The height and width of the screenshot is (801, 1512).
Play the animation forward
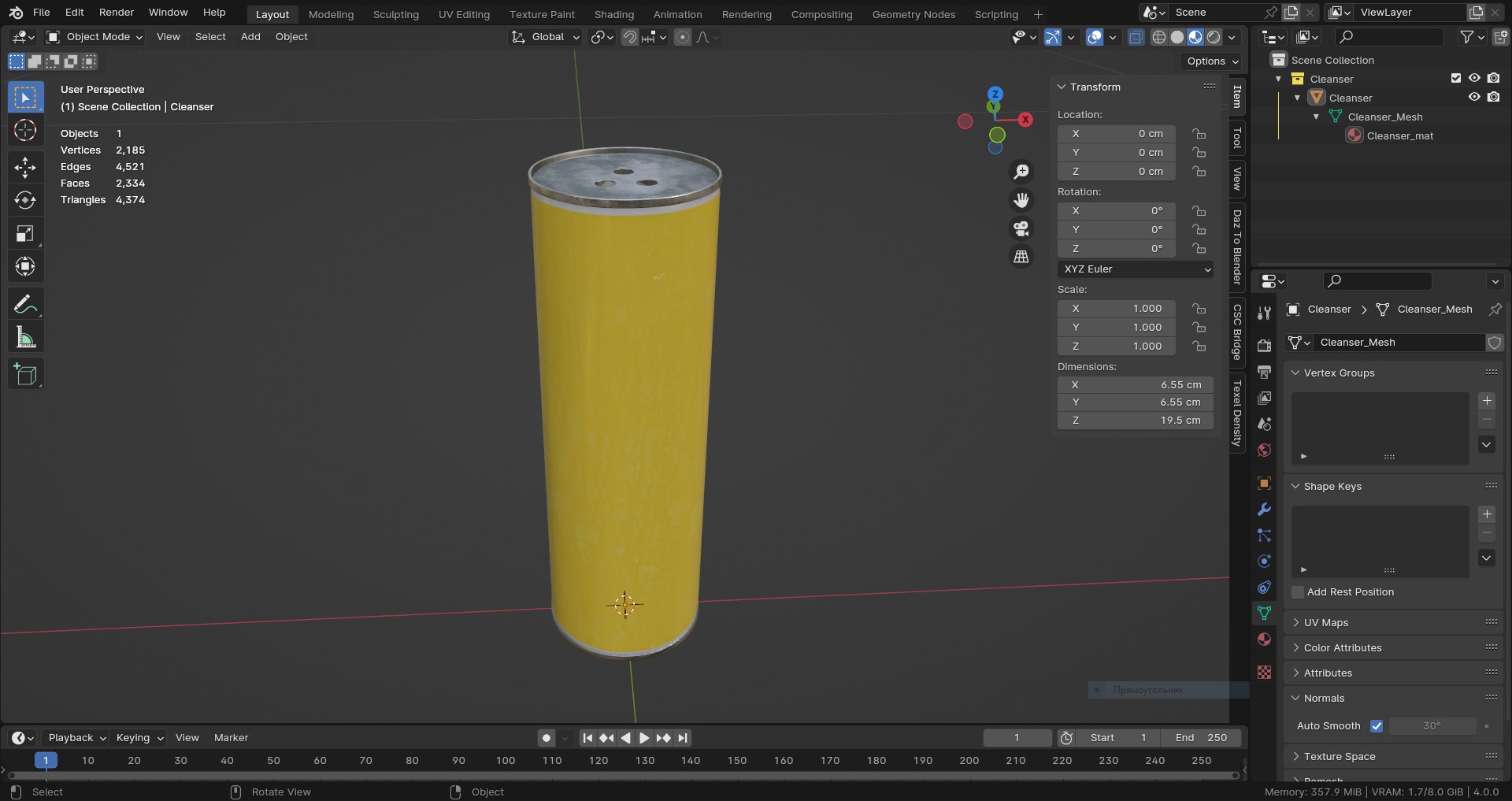644,738
